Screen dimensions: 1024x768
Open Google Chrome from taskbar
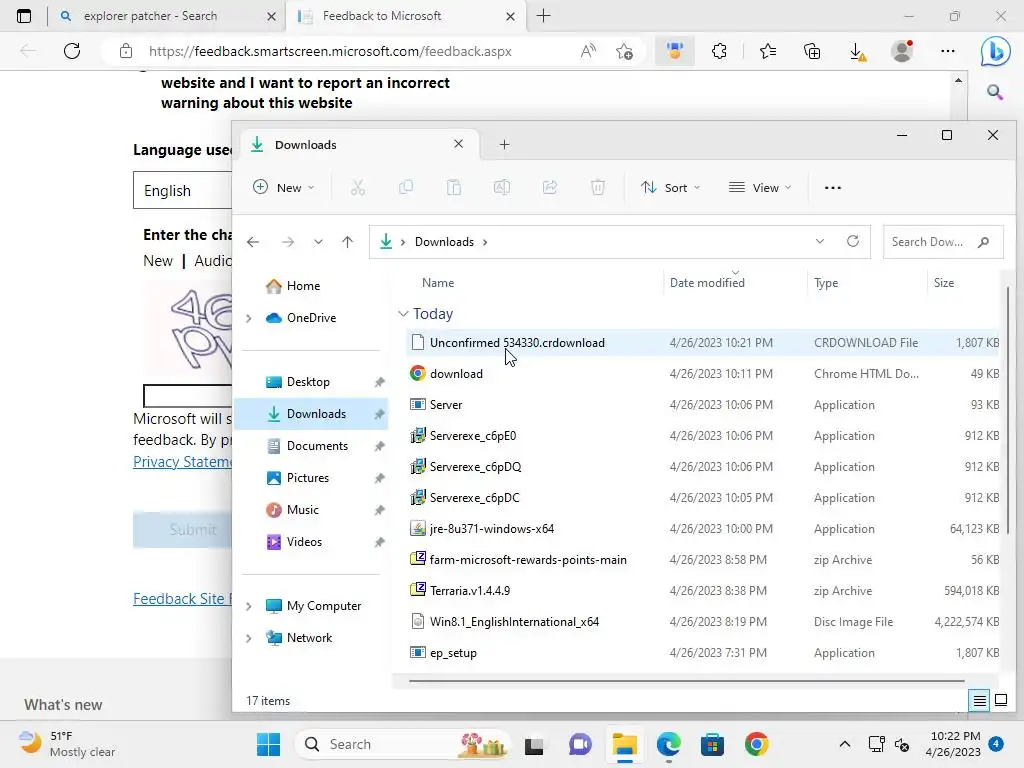(x=756, y=744)
